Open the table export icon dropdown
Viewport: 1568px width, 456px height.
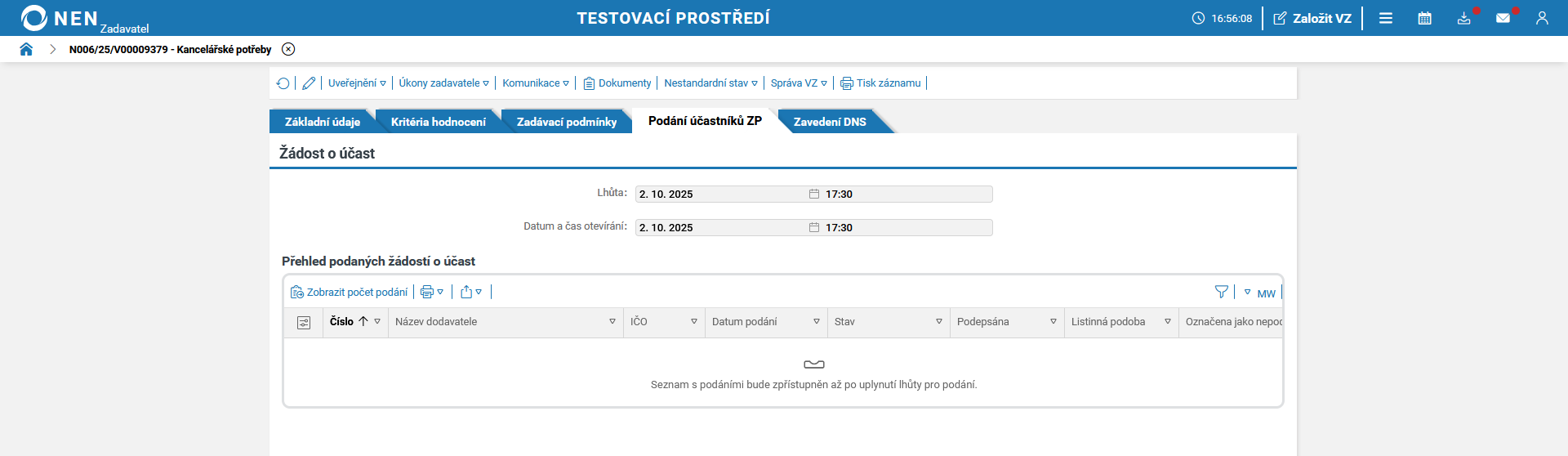pos(470,292)
